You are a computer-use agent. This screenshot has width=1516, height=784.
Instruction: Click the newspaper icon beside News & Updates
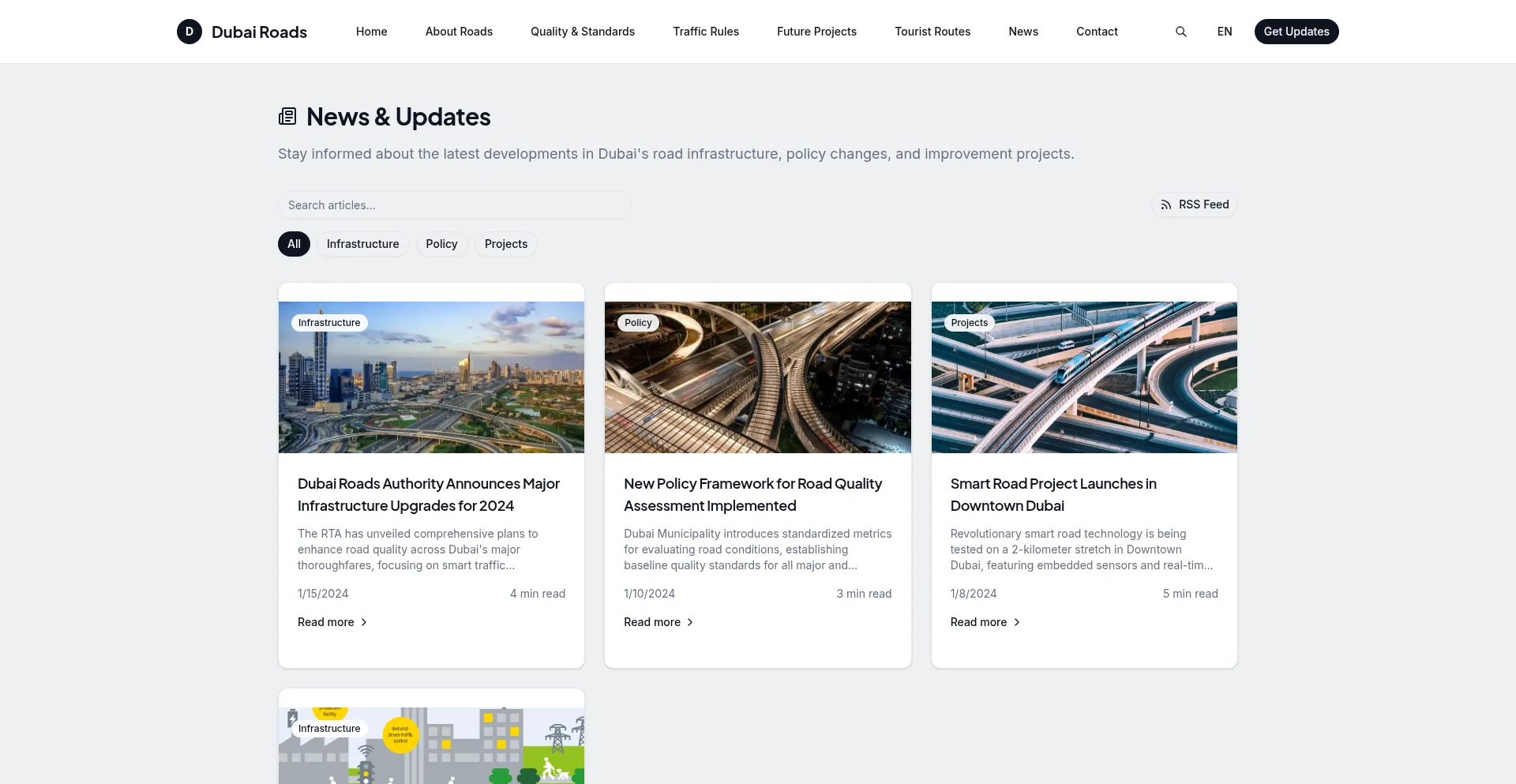pyautogui.click(x=287, y=117)
